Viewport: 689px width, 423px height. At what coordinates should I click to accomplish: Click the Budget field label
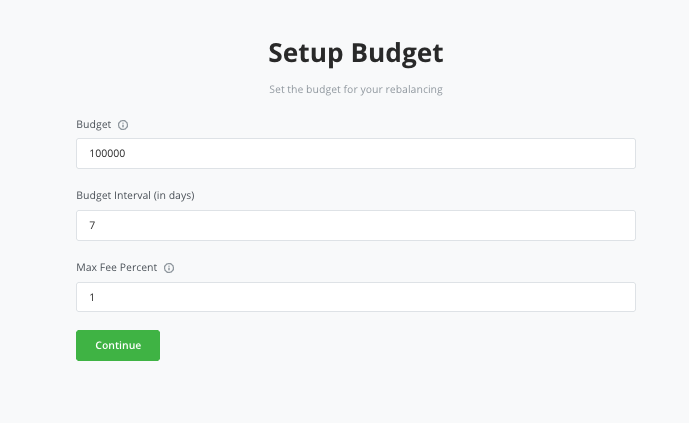94,125
